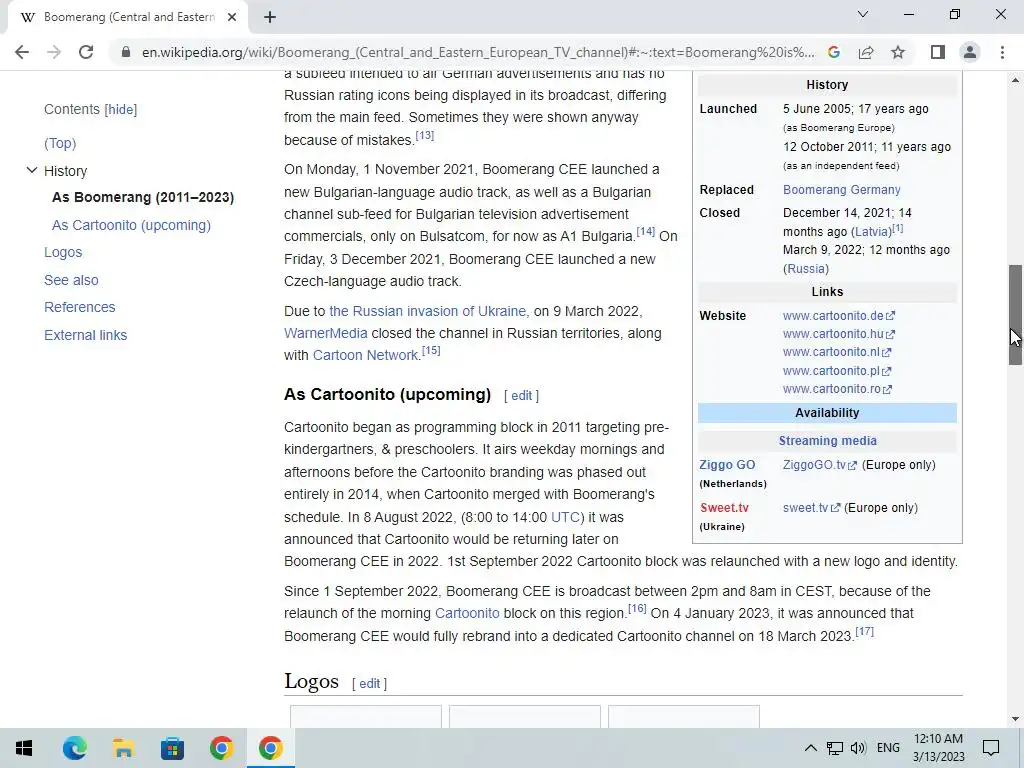Screen dimensions: 1024x768
Task: Show hidden system tray icons
Action: tap(810, 748)
